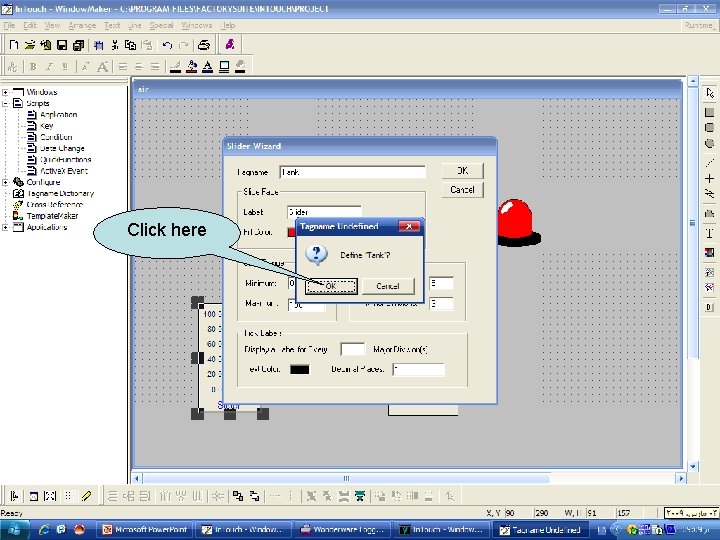Open the File menu

10,25
